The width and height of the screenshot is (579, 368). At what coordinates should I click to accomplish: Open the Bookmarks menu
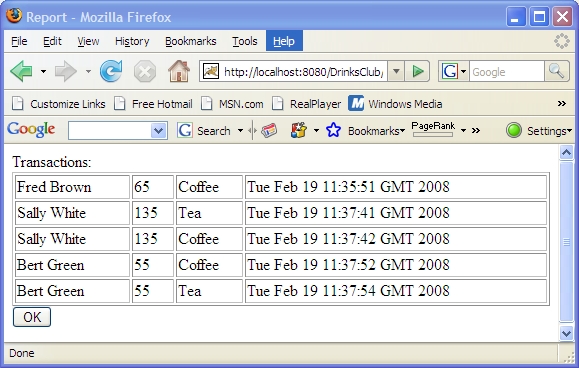[x=191, y=41]
